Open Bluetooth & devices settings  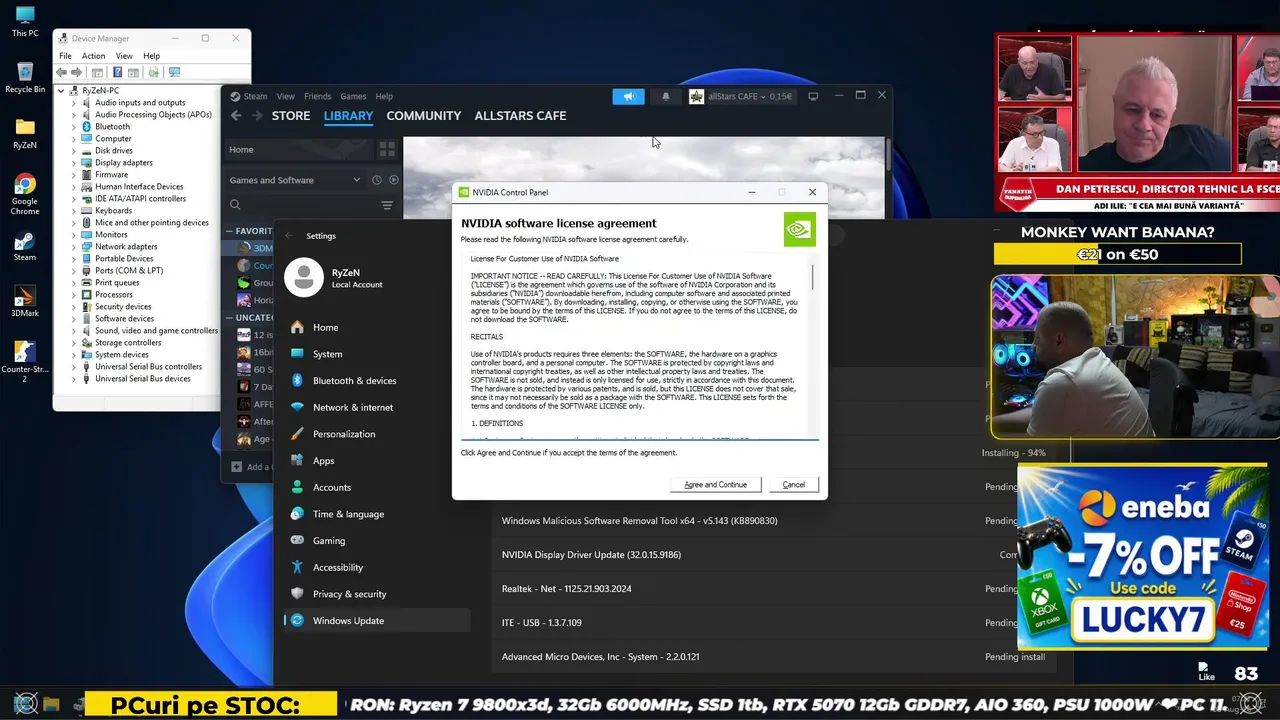point(376,381)
